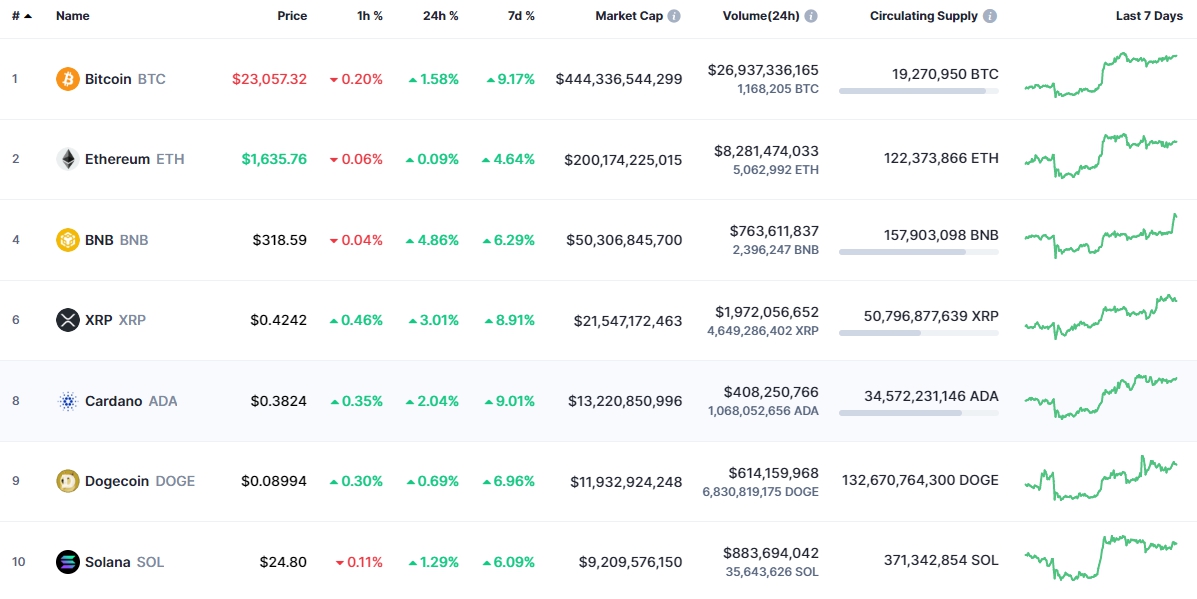Screen dimensions: 1197x599
Task: Click BNB's market cap $50,306,845,700
Action: [x=624, y=240]
